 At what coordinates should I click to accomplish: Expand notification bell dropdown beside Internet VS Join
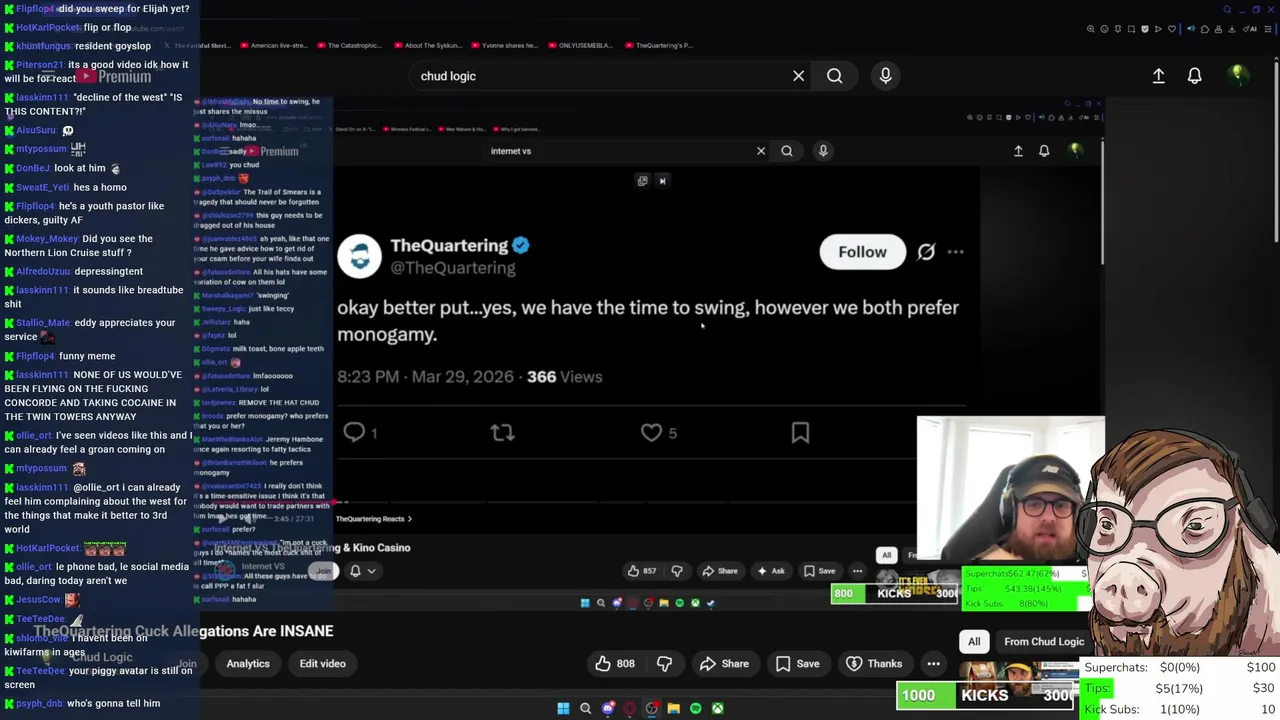tap(361, 571)
